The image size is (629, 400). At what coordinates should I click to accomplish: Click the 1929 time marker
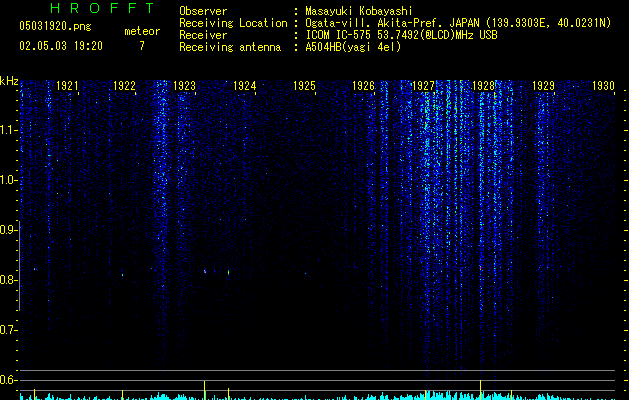[x=543, y=86]
